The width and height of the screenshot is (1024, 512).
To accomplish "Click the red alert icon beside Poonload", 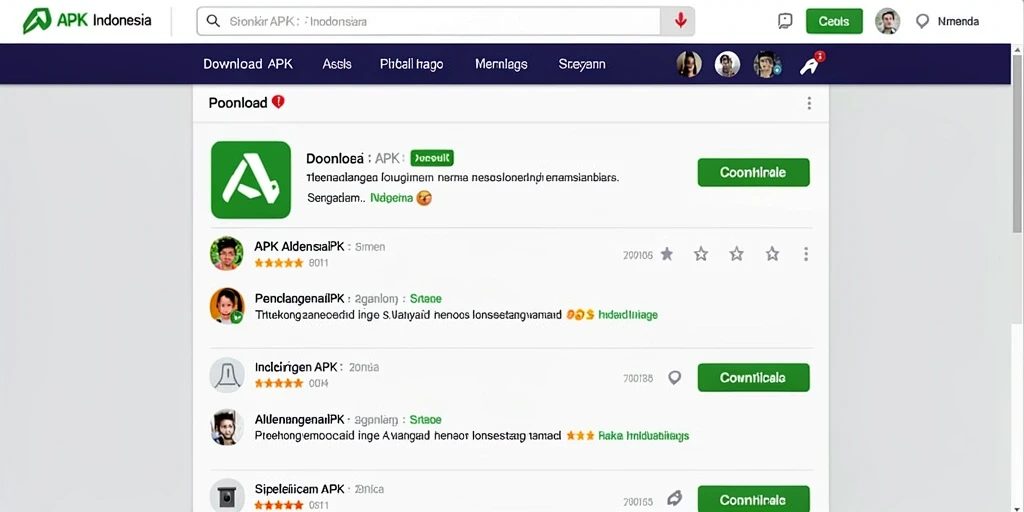I will (x=278, y=102).
